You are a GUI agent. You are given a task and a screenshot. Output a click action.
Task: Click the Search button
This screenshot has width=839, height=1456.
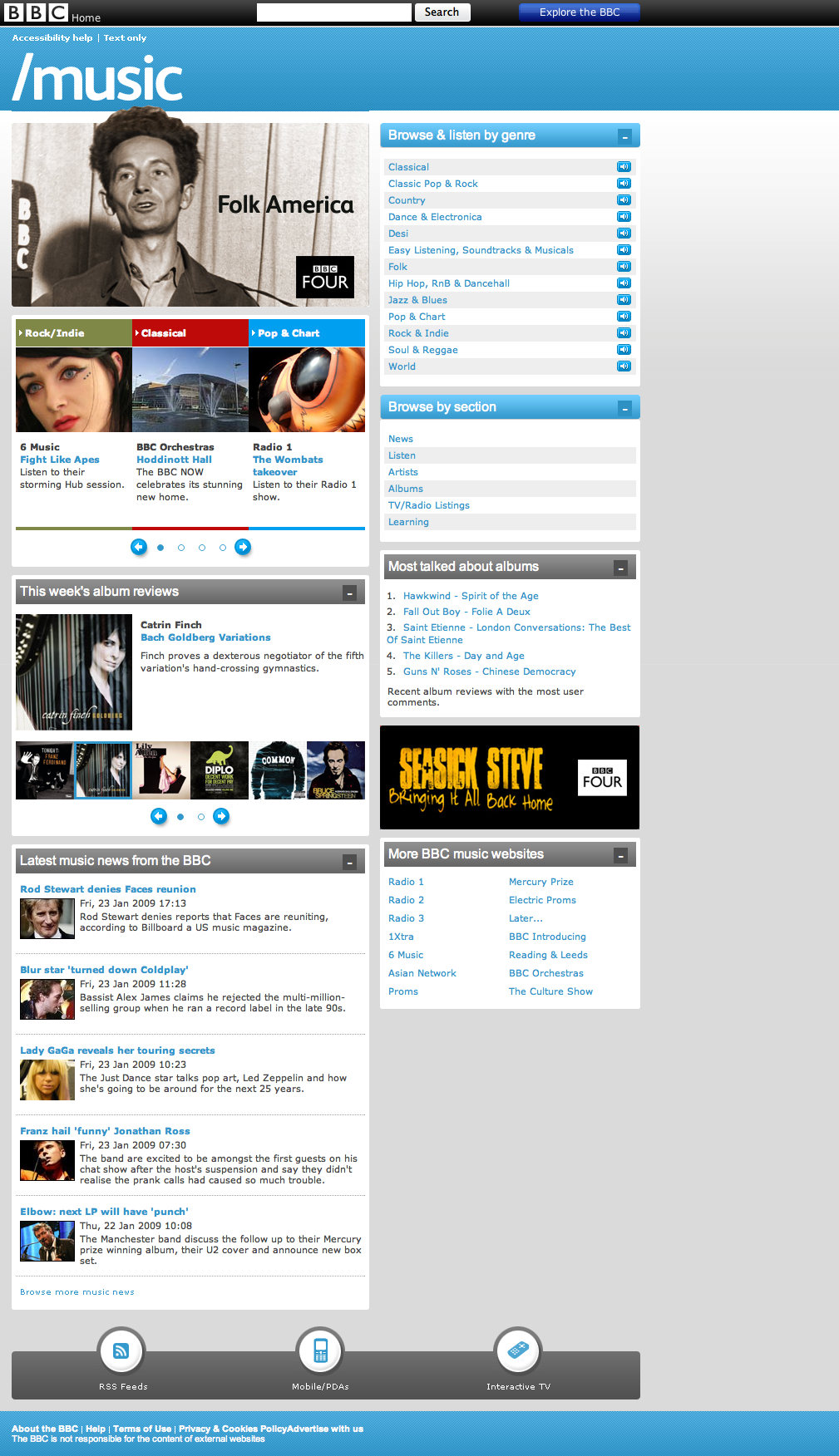click(x=442, y=12)
